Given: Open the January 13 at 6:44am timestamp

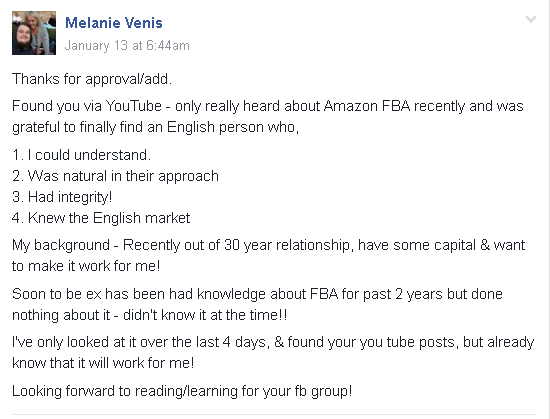Looking at the screenshot, I should (x=127, y=46).
